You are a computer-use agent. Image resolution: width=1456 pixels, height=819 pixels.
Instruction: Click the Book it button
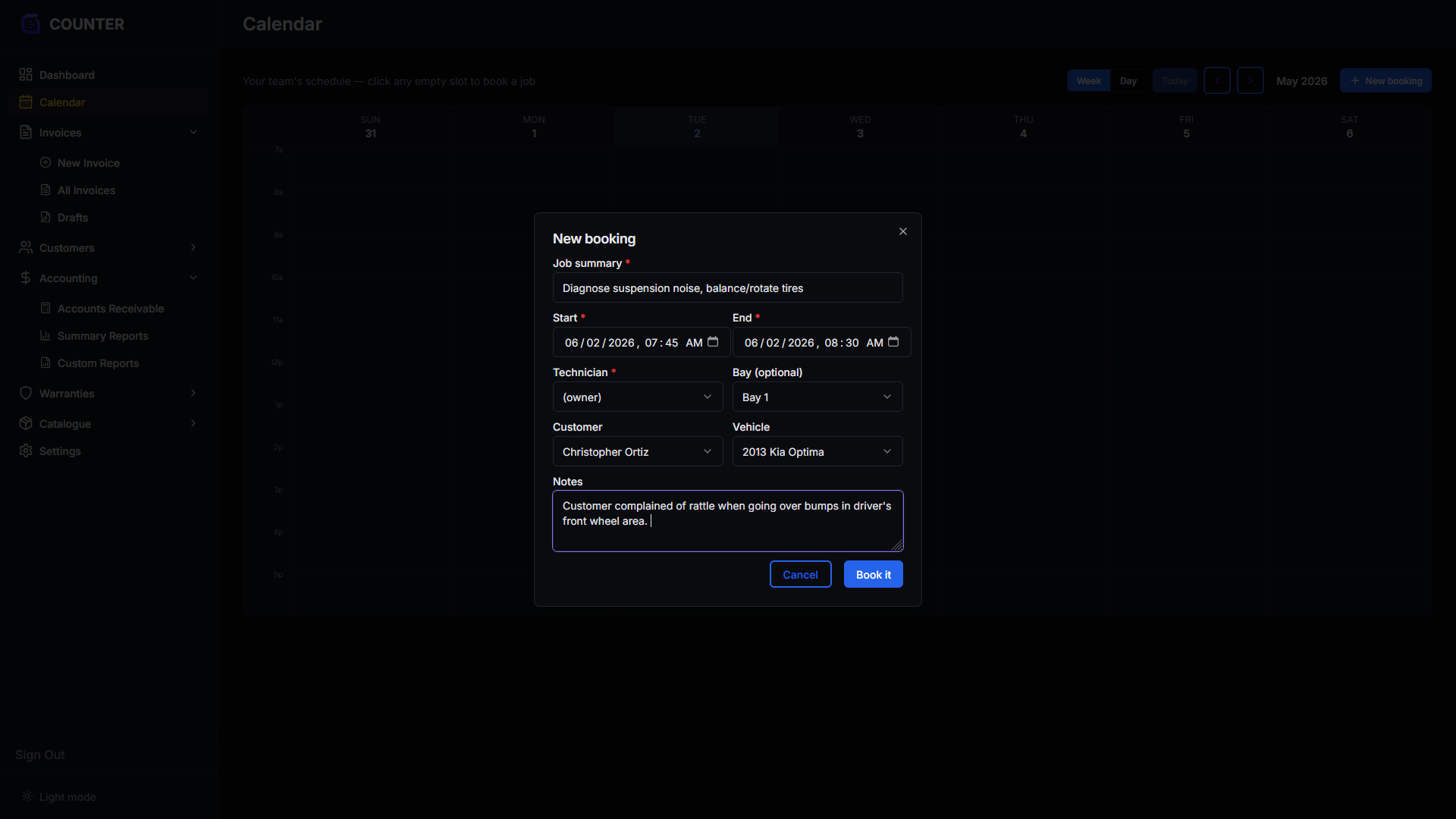pyautogui.click(x=873, y=574)
